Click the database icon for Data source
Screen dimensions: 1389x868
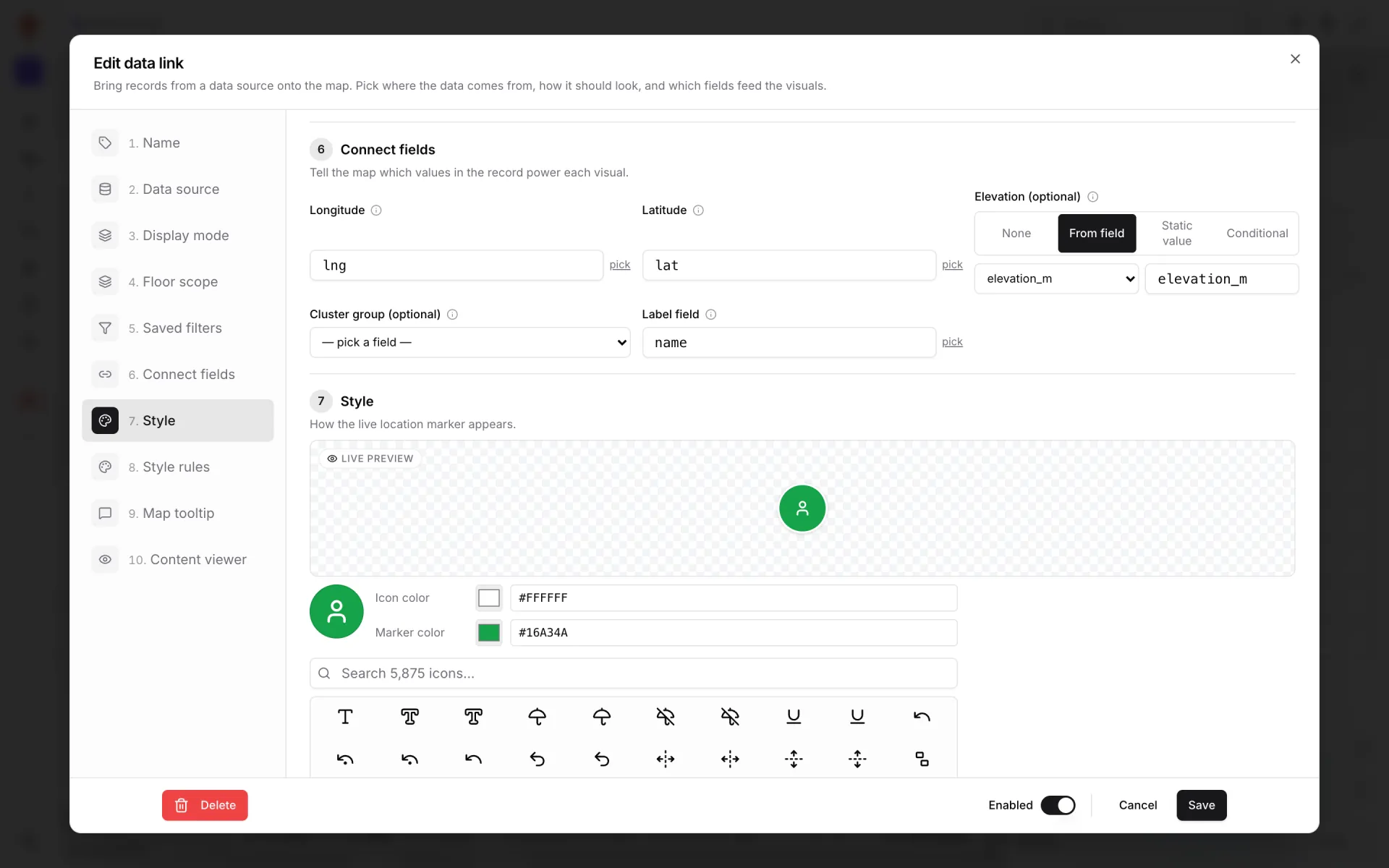pos(105,189)
